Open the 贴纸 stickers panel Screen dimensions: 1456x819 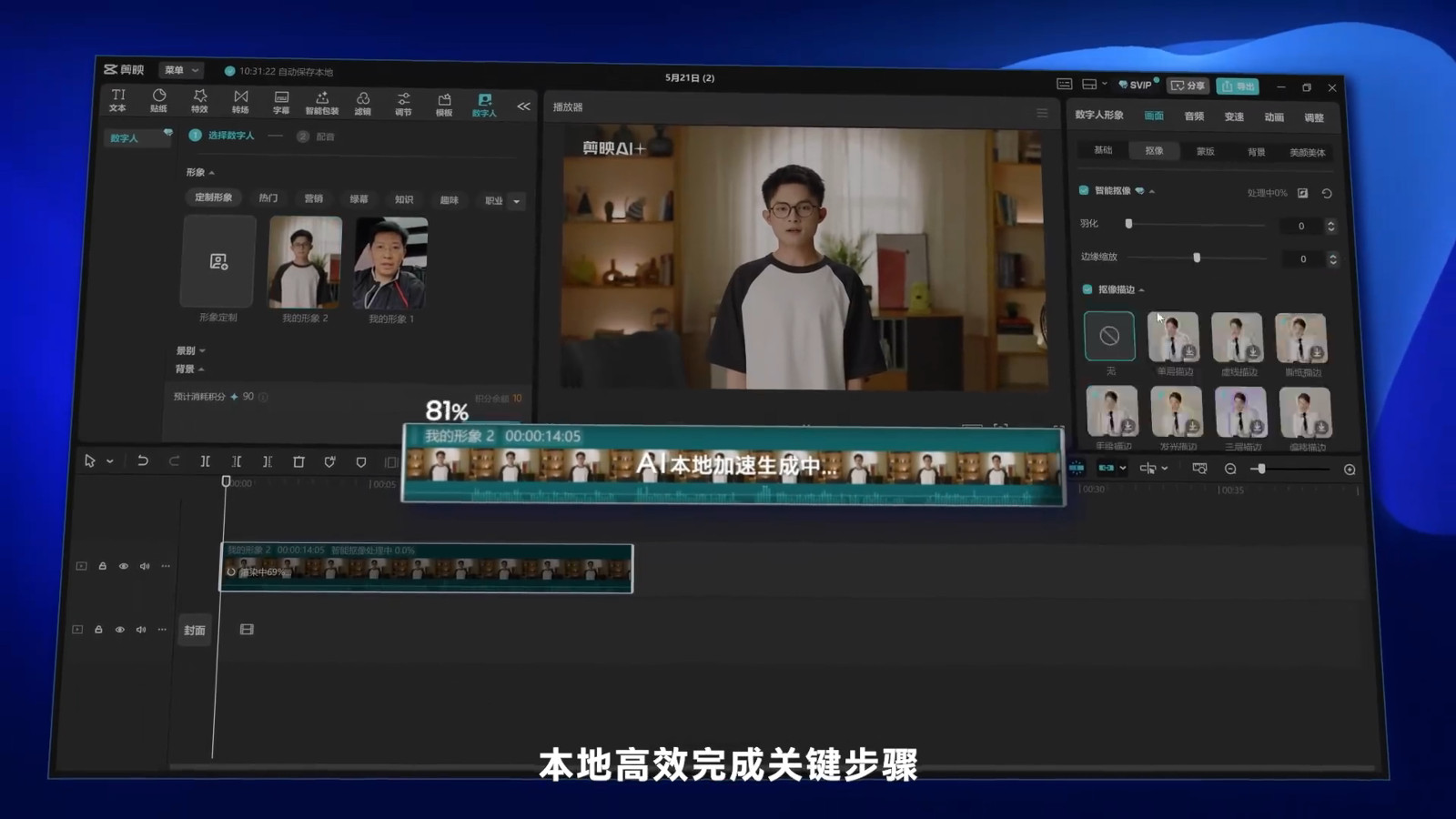coord(159,100)
